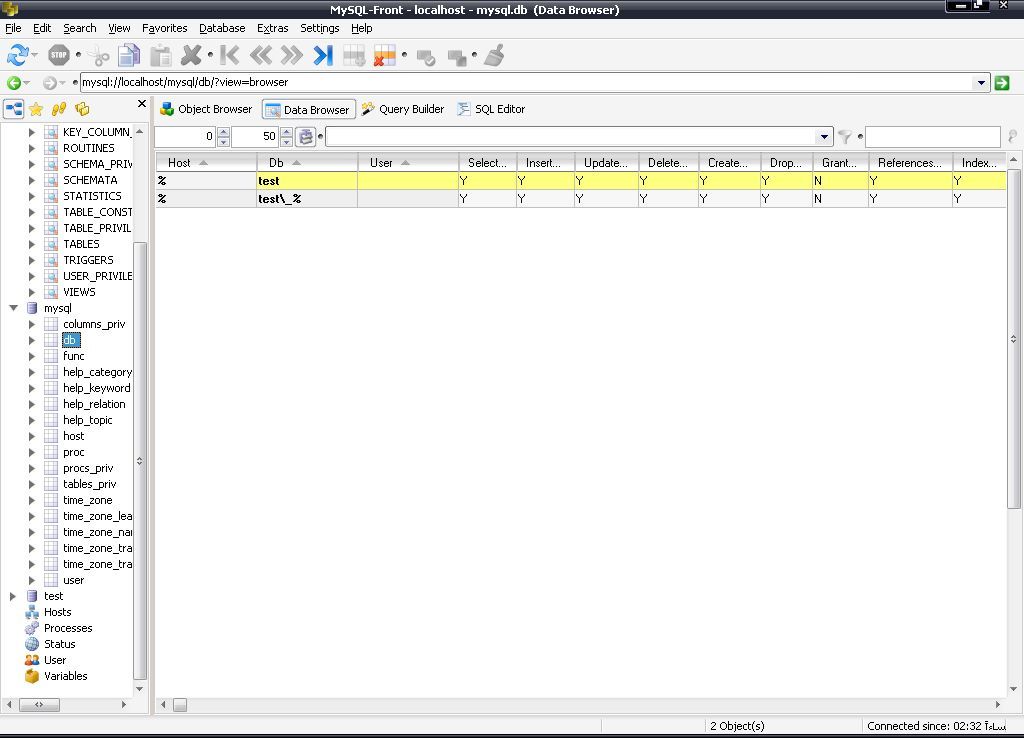Open the address bar dropdown arrow

(x=981, y=84)
